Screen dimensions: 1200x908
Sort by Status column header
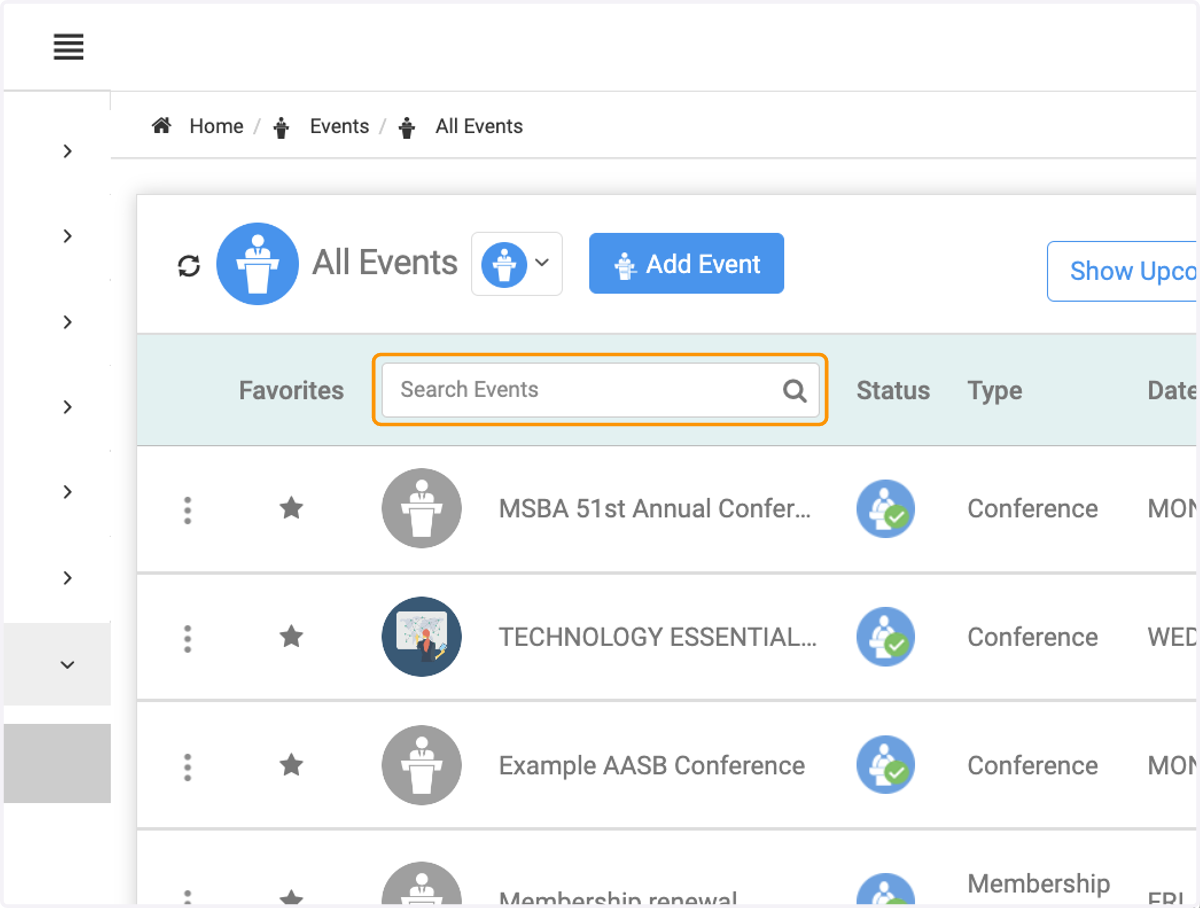pos(893,391)
